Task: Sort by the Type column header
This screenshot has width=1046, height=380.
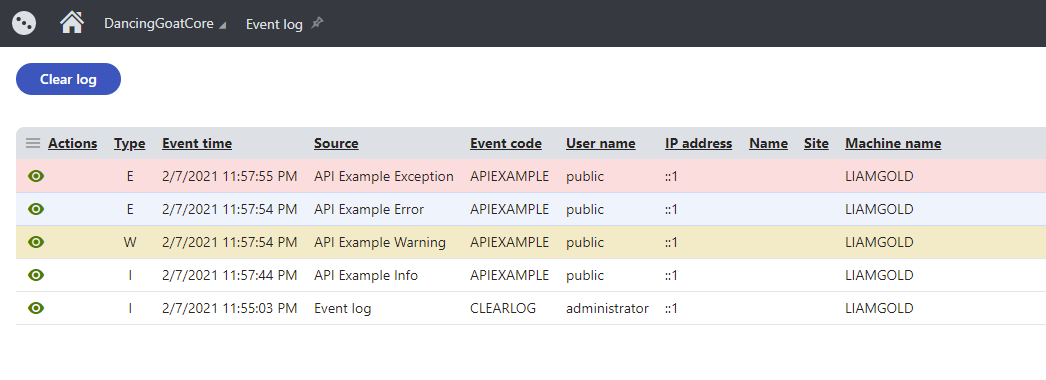Action: pyautogui.click(x=129, y=143)
